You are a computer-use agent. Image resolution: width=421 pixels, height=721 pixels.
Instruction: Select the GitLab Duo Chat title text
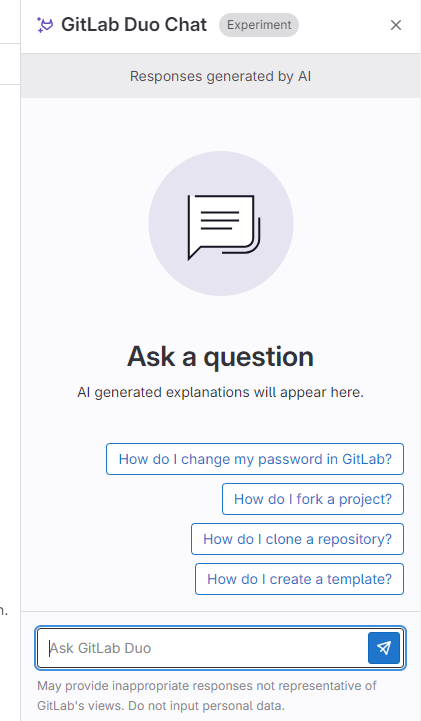click(134, 25)
